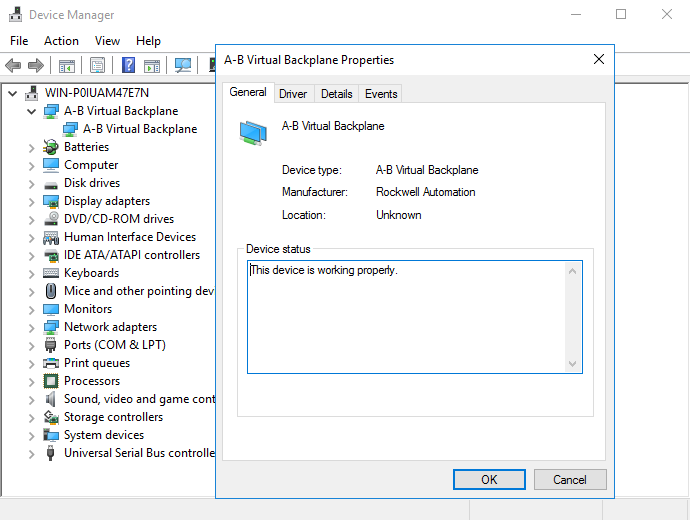Viewport: 690px width, 520px height.
Task: Click the Show/Hide Console Tree icon
Action: [67, 66]
